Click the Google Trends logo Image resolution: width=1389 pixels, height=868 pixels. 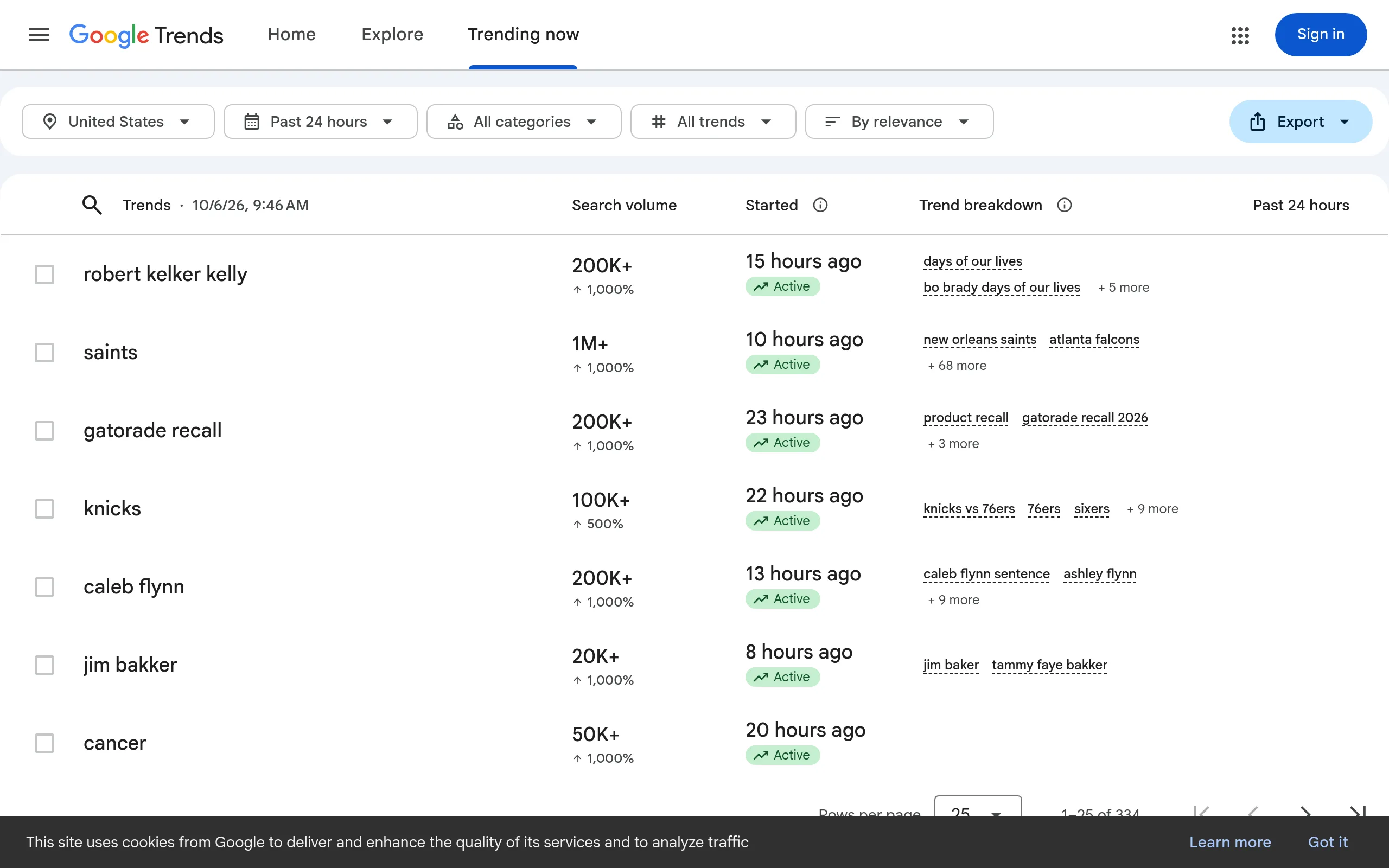coord(146,35)
